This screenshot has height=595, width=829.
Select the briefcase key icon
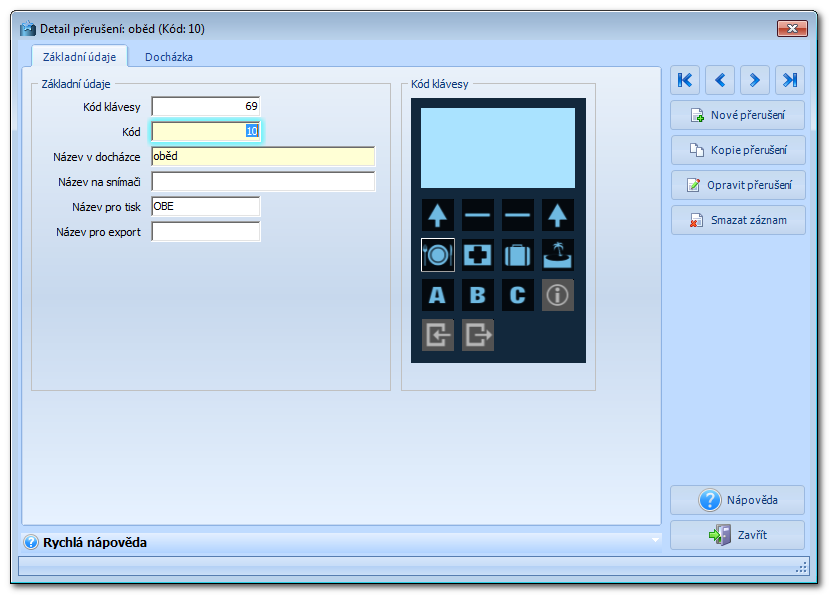pos(518,255)
